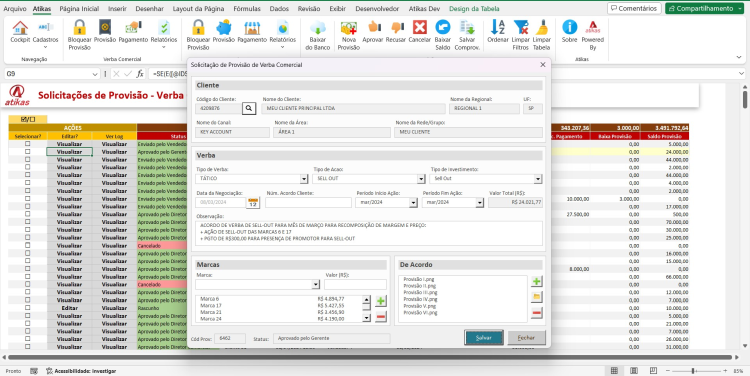Viewport: 750px width, 376px height.
Task: Click red minus to remove a Marca
Action: coord(381,317)
